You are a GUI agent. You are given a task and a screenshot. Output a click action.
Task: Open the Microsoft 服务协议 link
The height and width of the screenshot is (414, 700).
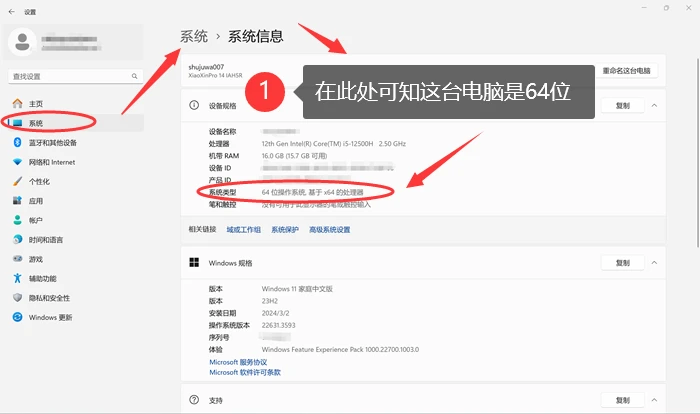pyautogui.click(x=238, y=362)
